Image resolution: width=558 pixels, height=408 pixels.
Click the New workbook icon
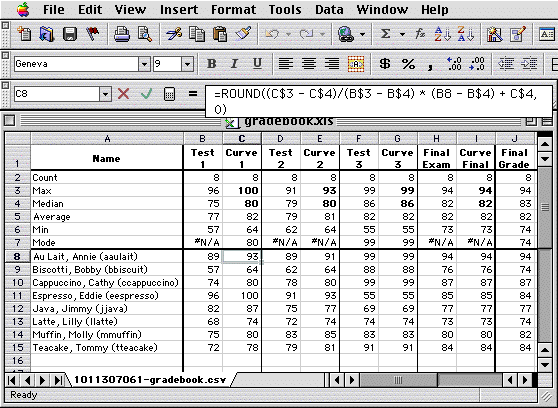pyautogui.click(x=24, y=34)
